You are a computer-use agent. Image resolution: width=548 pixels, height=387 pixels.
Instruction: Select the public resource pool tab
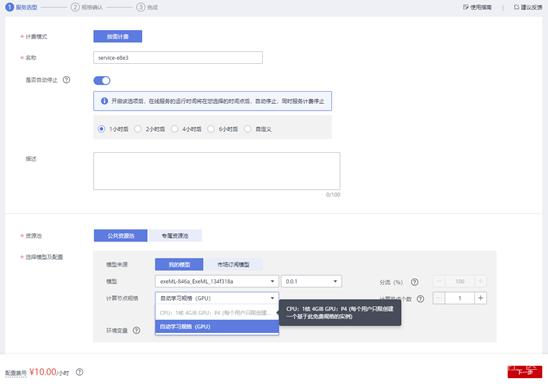coord(121,236)
